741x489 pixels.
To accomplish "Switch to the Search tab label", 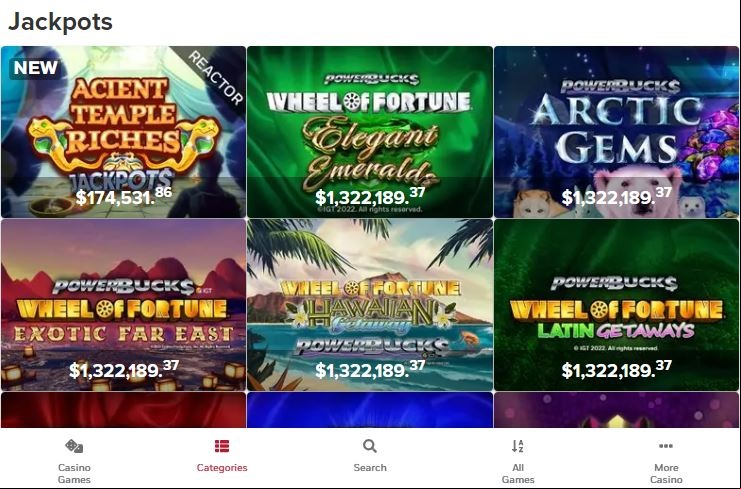I will tap(370, 467).
